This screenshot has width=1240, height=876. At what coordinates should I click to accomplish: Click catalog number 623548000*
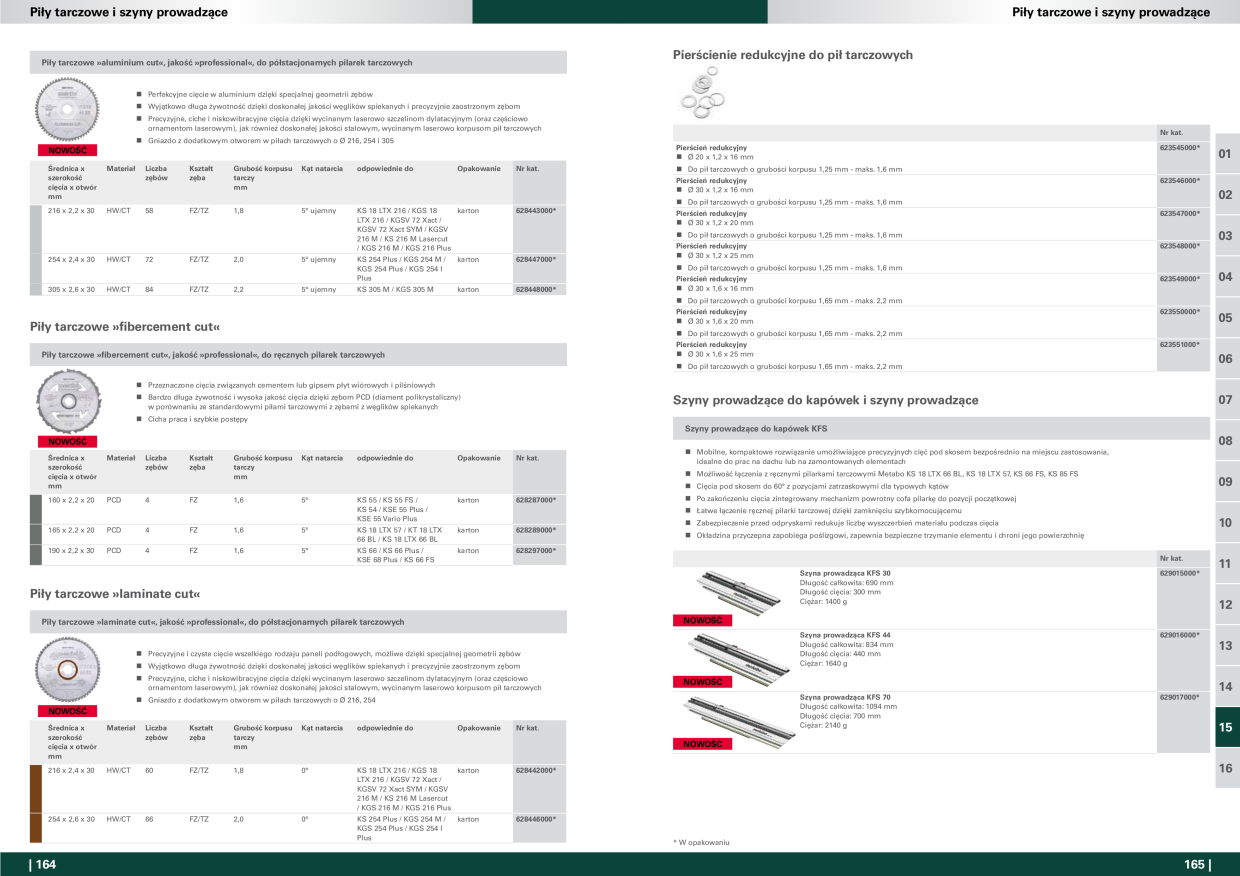click(1180, 245)
